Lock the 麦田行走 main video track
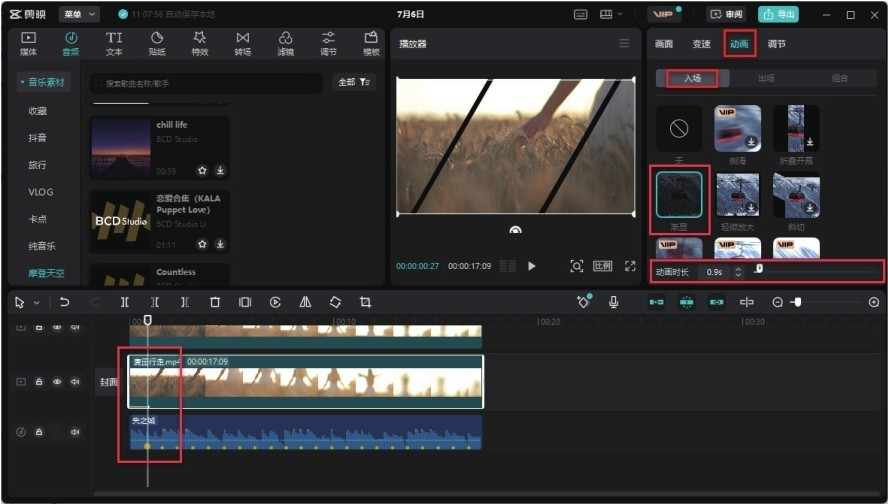This screenshot has width=888, height=504. (x=39, y=382)
